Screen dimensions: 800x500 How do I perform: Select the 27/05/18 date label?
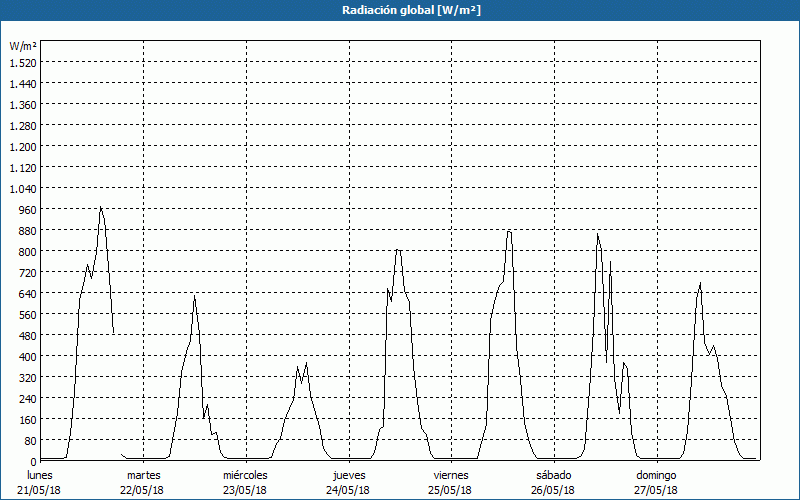656,489
